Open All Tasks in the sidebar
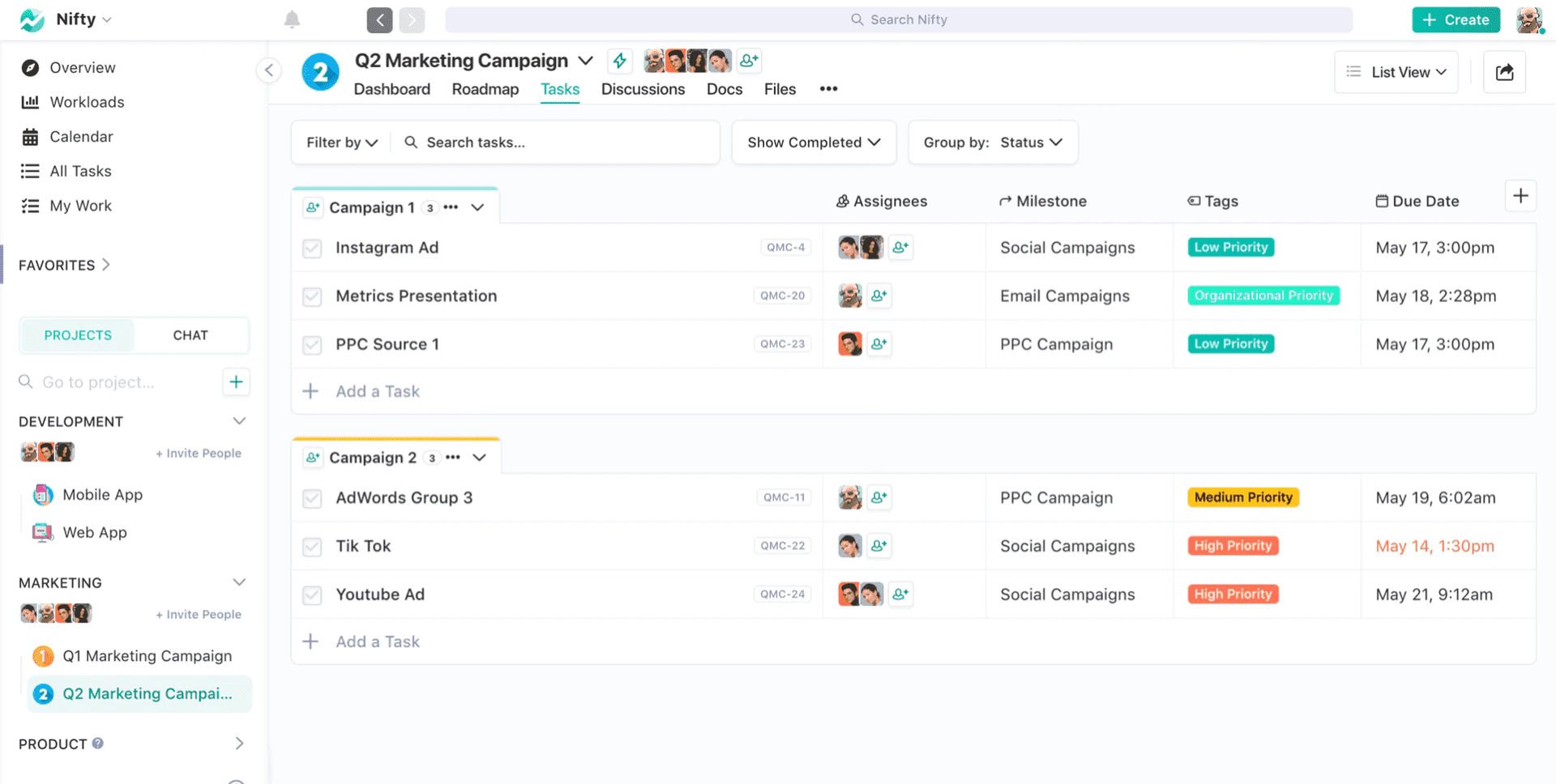 80,171
